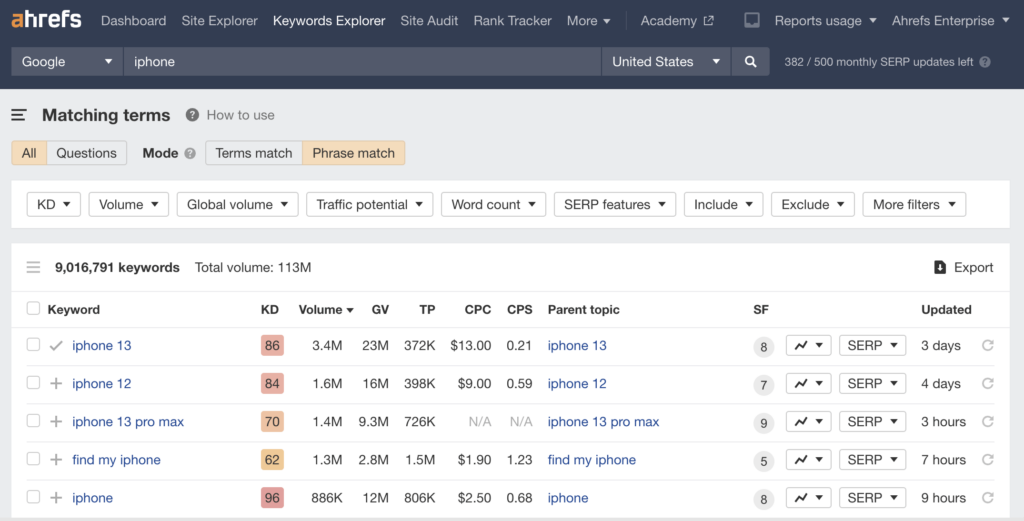Select Terms match mode
Viewport: 1024px width, 521px height.
(x=254, y=153)
